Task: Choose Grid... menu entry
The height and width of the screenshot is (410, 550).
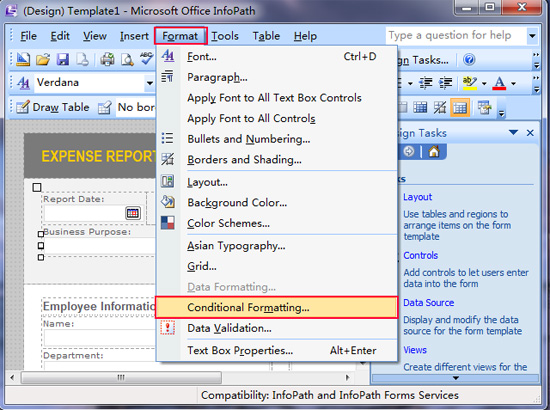Action: coord(276,267)
